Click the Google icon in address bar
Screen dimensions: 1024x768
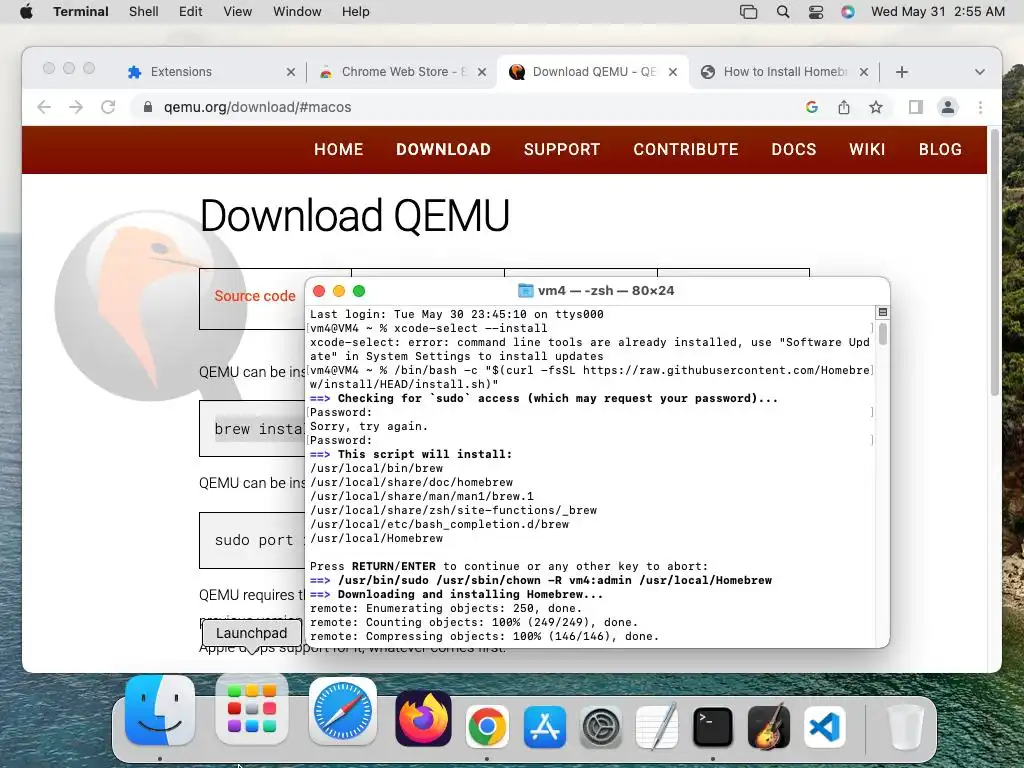coord(812,107)
